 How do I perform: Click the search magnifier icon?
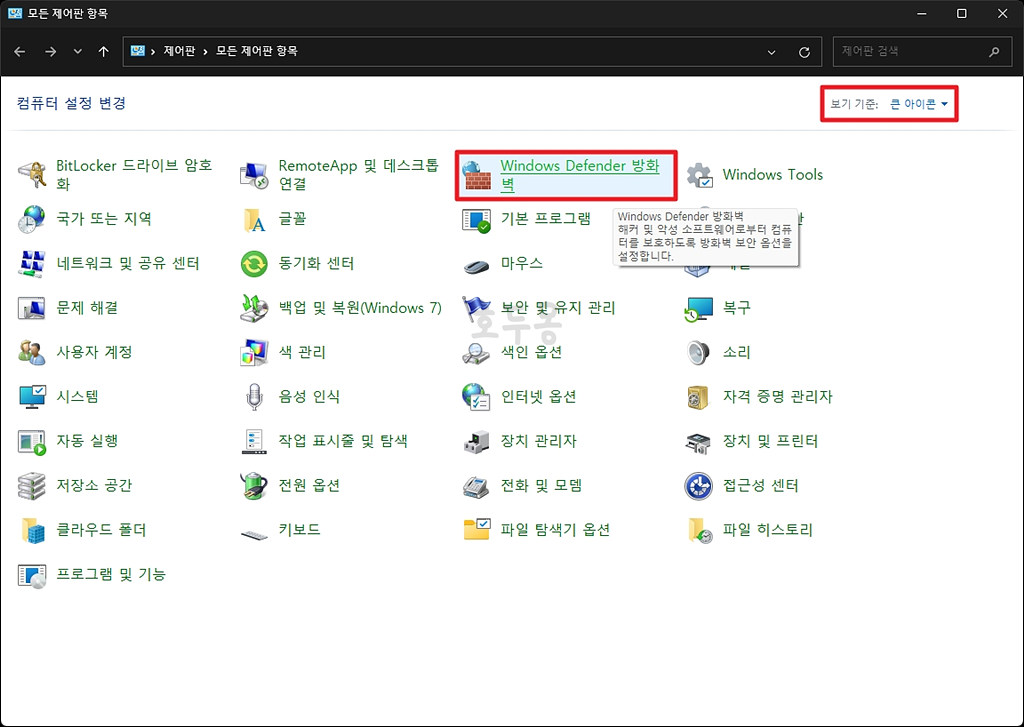click(x=994, y=52)
